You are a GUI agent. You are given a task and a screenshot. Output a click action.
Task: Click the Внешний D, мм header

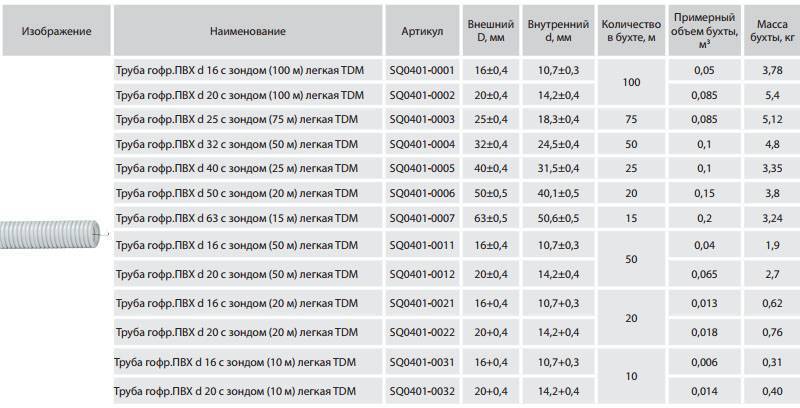point(491,31)
